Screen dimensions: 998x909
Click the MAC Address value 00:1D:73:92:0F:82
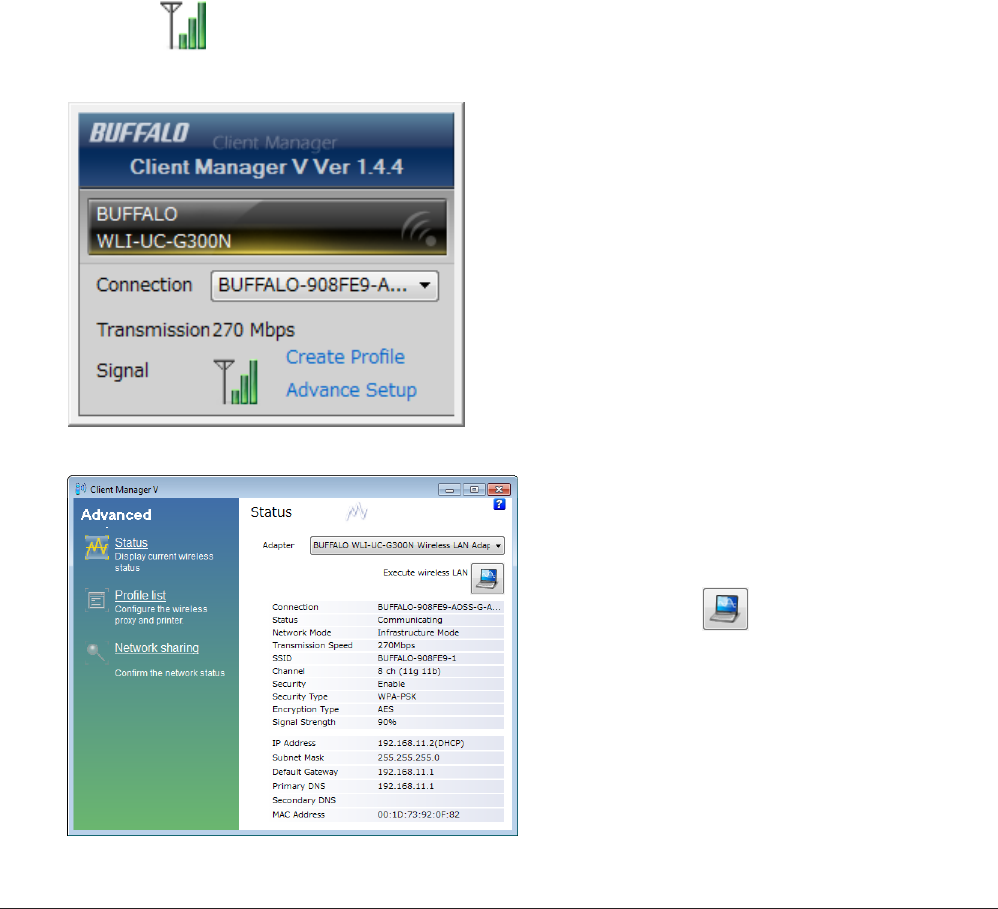[418, 815]
